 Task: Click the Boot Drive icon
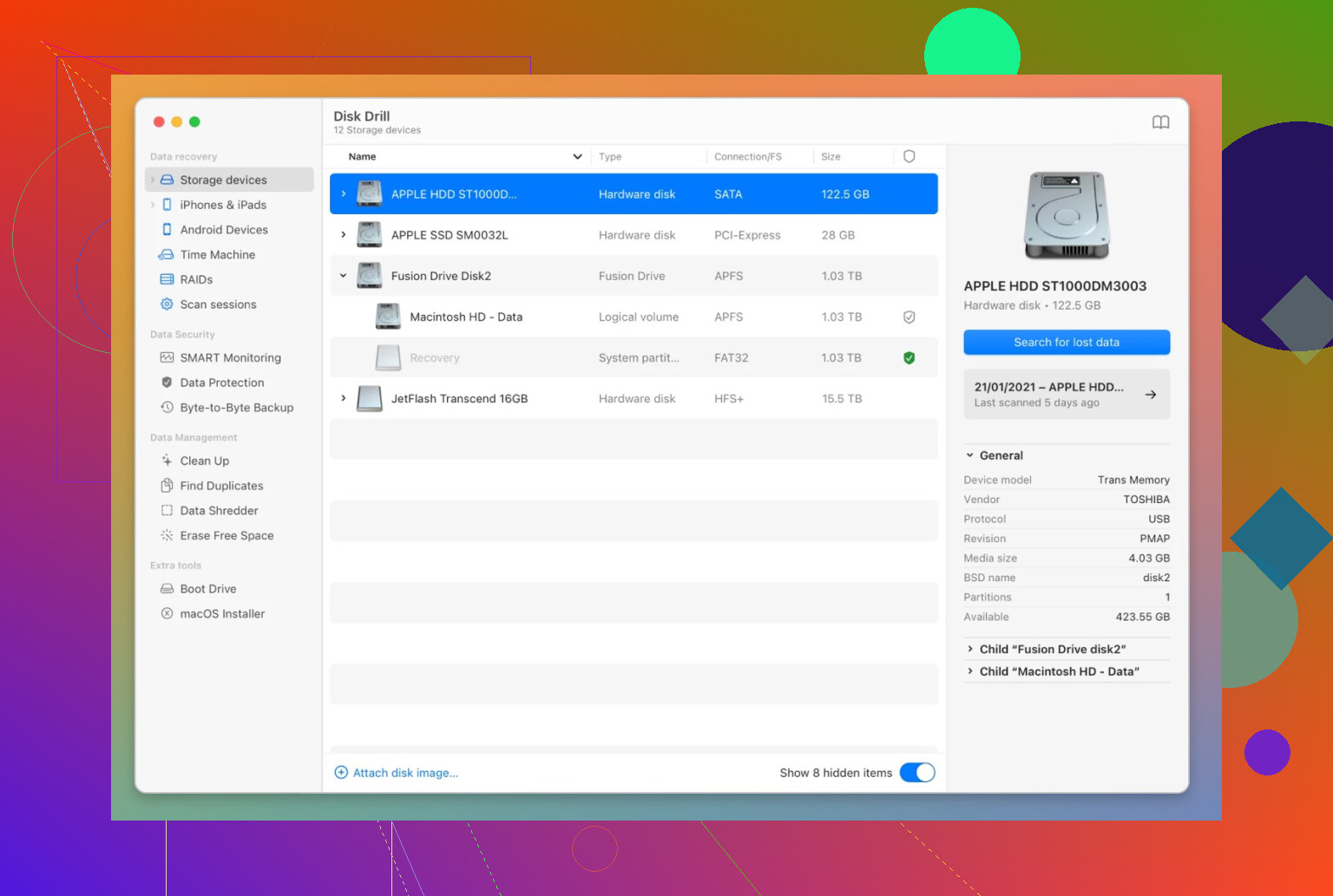point(167,589)
